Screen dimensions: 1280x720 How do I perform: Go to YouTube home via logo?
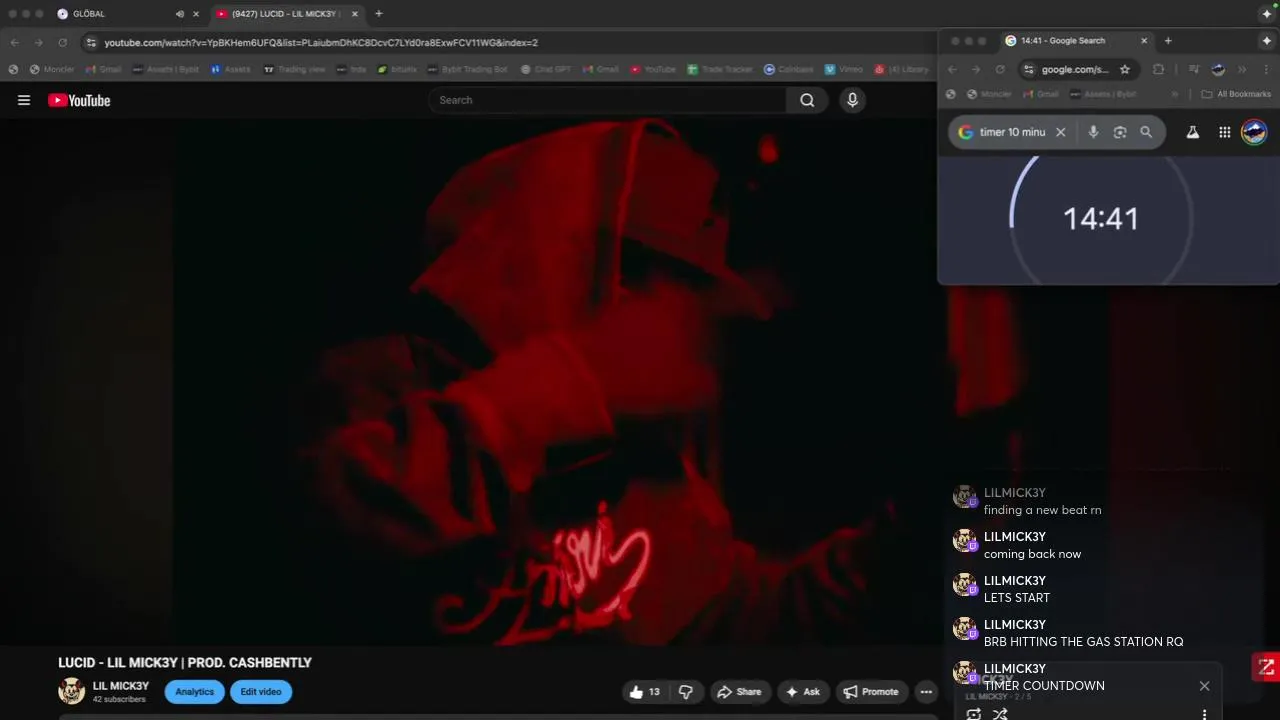point(79,100)
